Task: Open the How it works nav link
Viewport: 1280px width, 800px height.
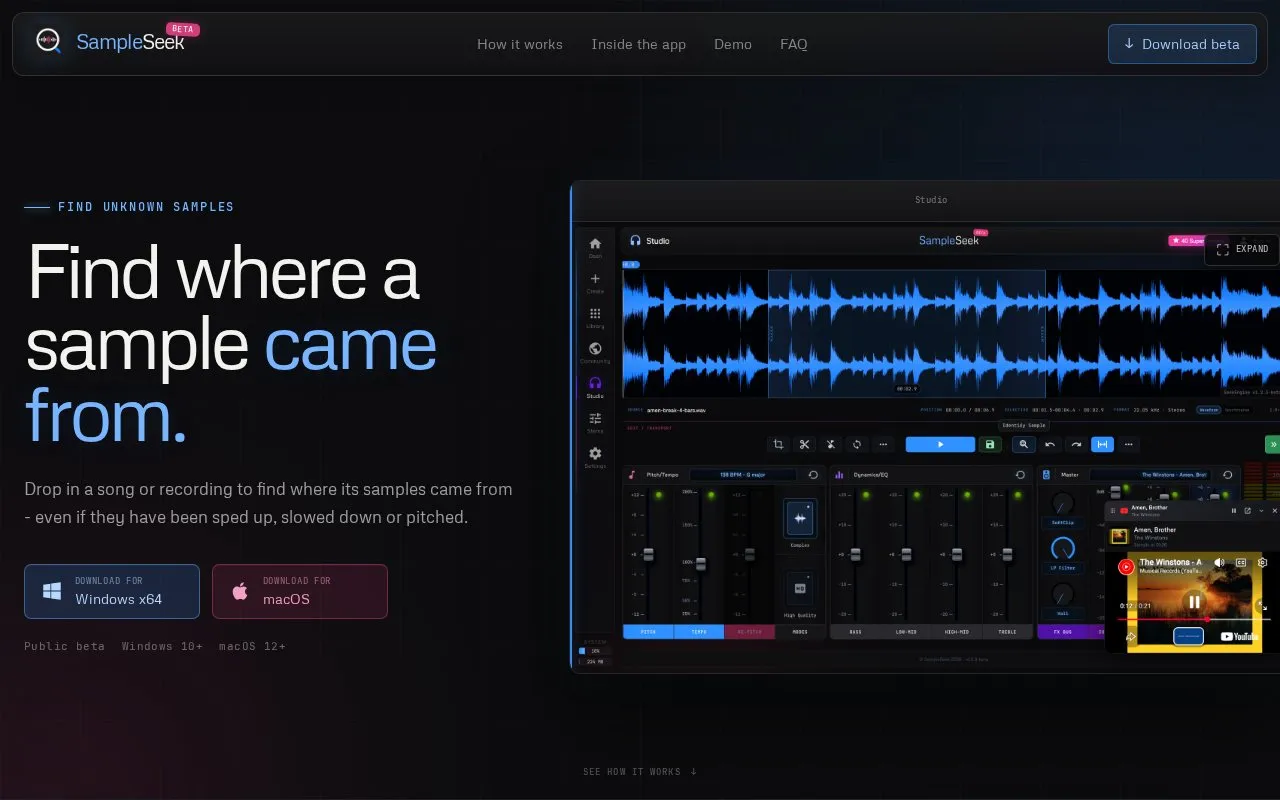Action: click(520, 44)
